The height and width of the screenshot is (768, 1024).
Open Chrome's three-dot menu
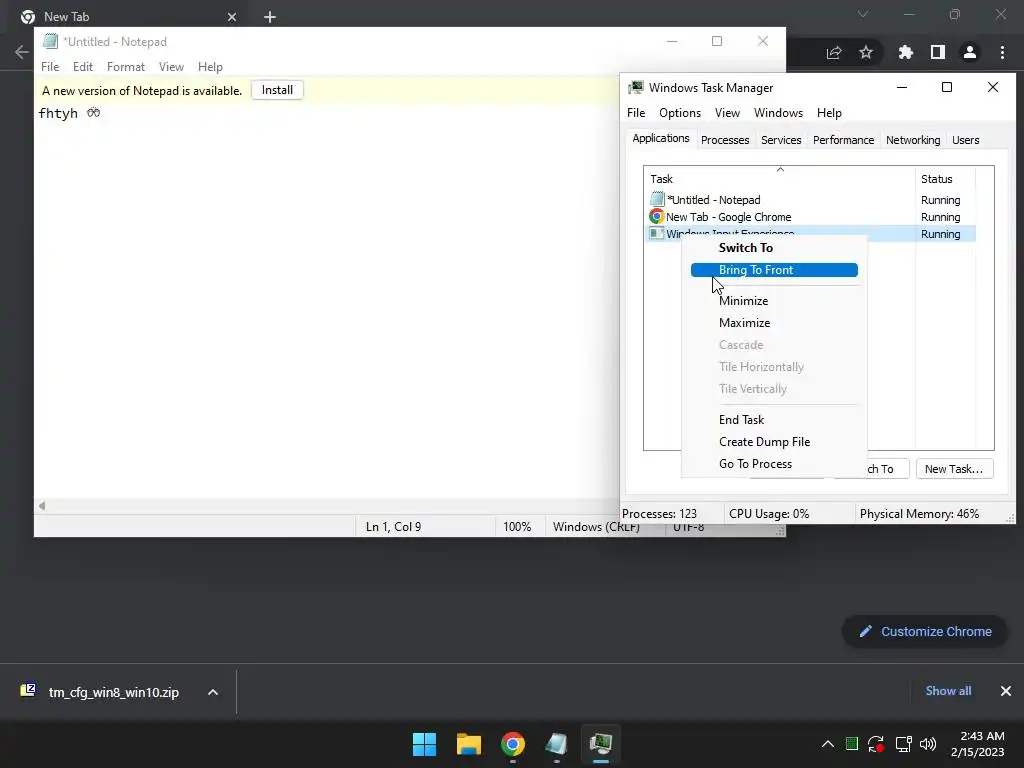tap(1002, 52)
